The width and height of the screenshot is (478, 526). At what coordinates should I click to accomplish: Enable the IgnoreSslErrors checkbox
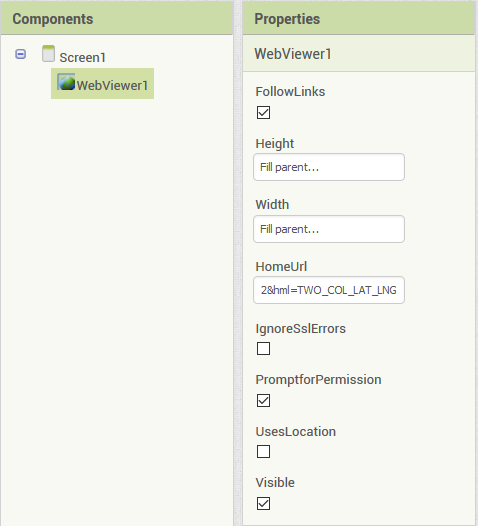point(263,349)
